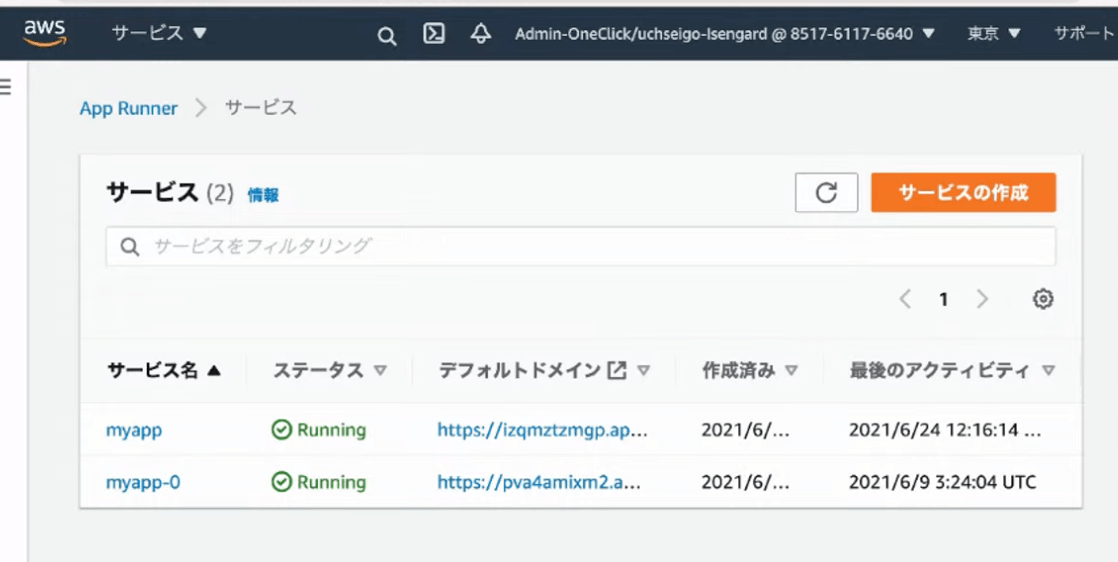
Task: Open App Runner breadcrumb link
Action: coord(128,108)
